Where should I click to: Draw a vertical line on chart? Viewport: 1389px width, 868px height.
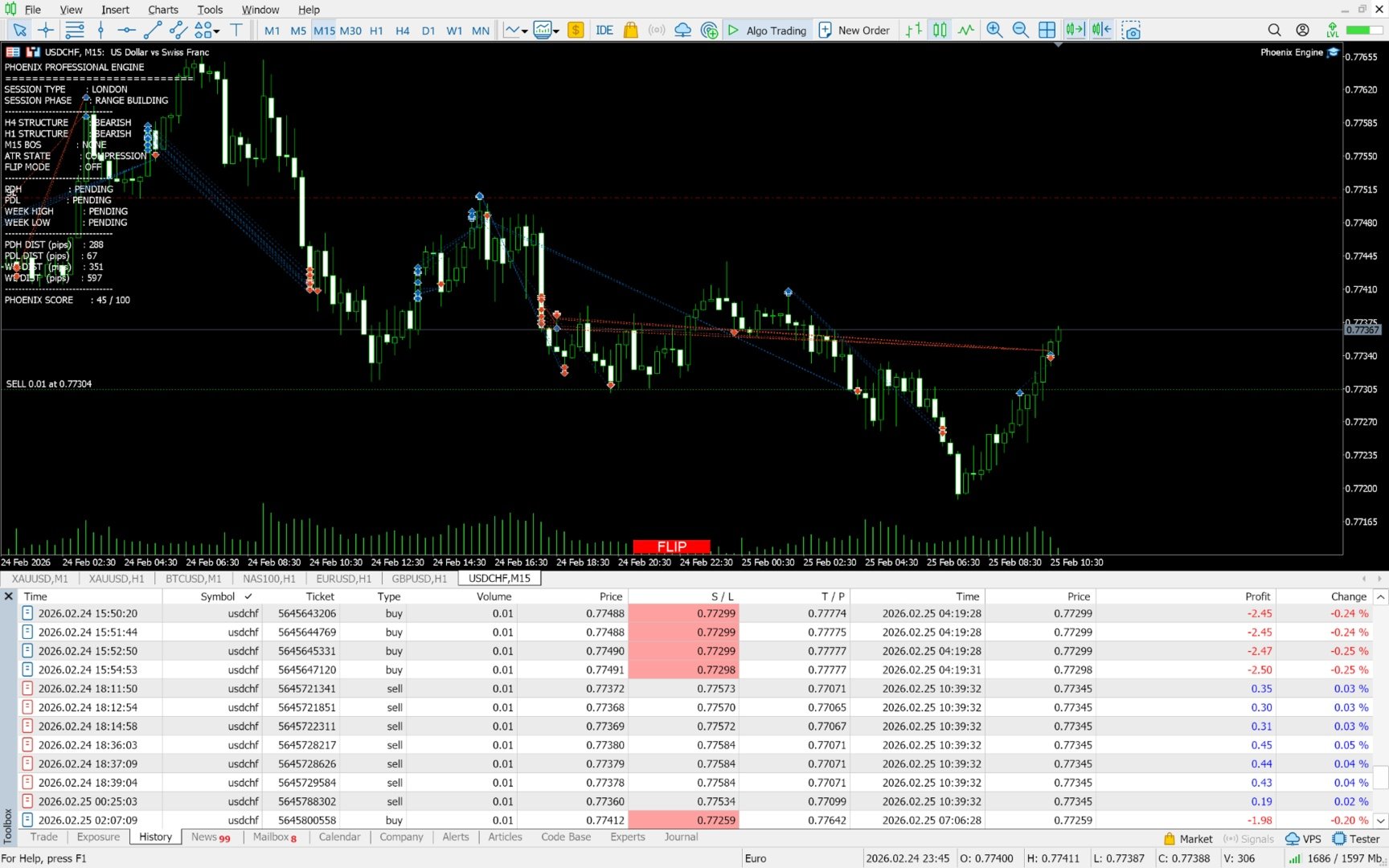click(x=100, y=31)
